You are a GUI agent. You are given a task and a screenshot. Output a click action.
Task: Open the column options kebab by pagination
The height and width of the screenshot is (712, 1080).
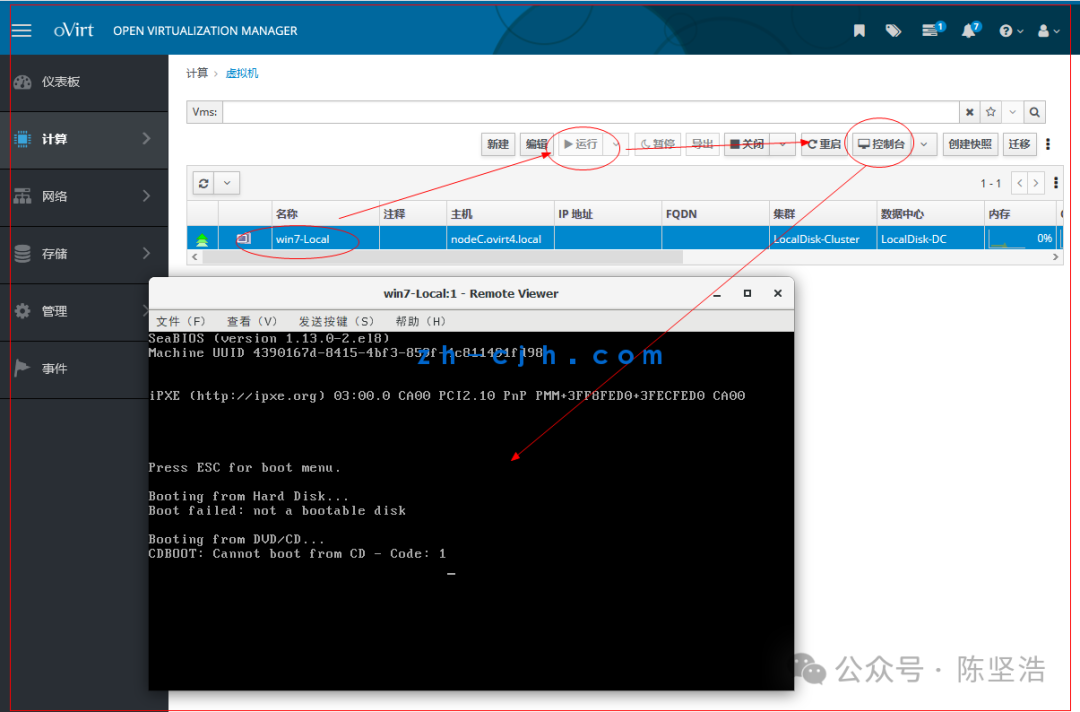click(x=1055, y=183)
